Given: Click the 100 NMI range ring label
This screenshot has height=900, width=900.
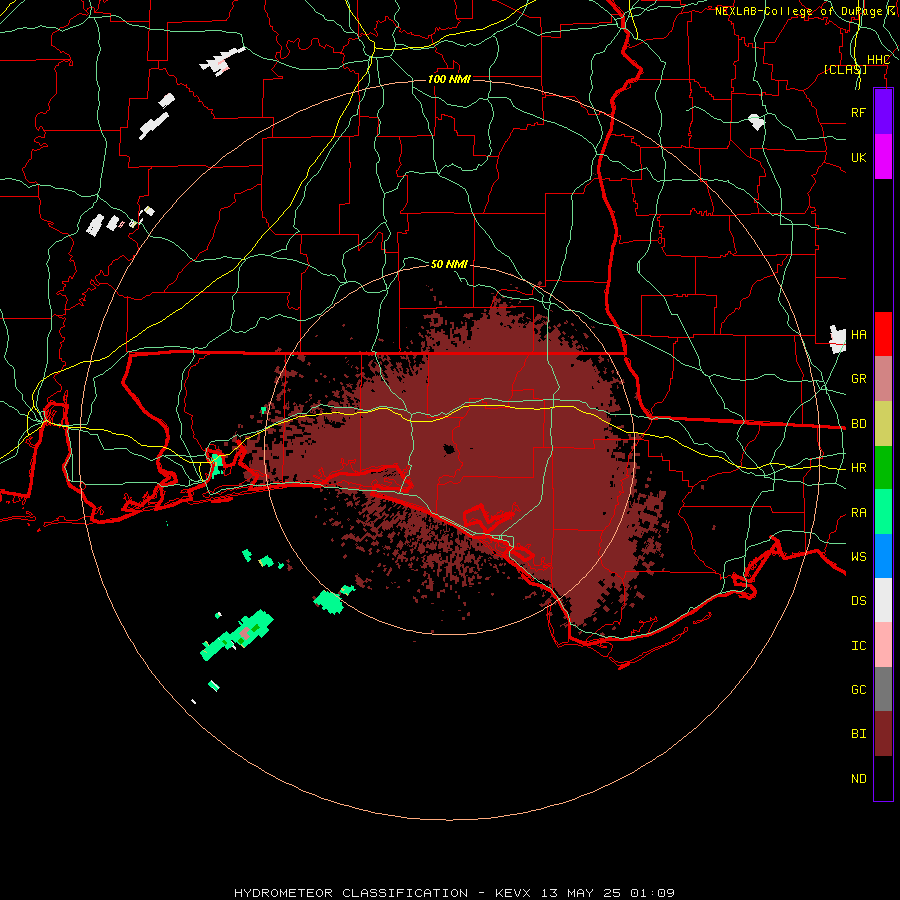Looking at the screenshot, I should (x=449, y=79).
